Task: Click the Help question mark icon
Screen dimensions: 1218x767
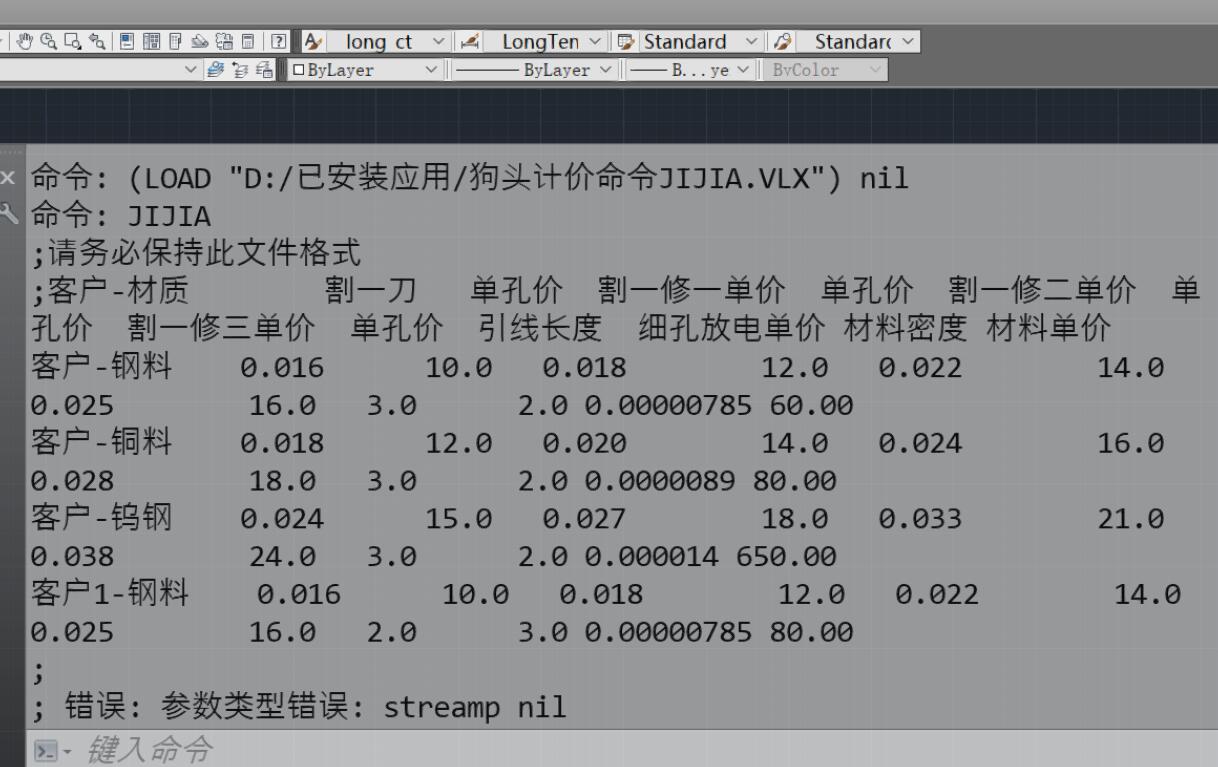Action: pyautogui.click(x=278, y=41)
